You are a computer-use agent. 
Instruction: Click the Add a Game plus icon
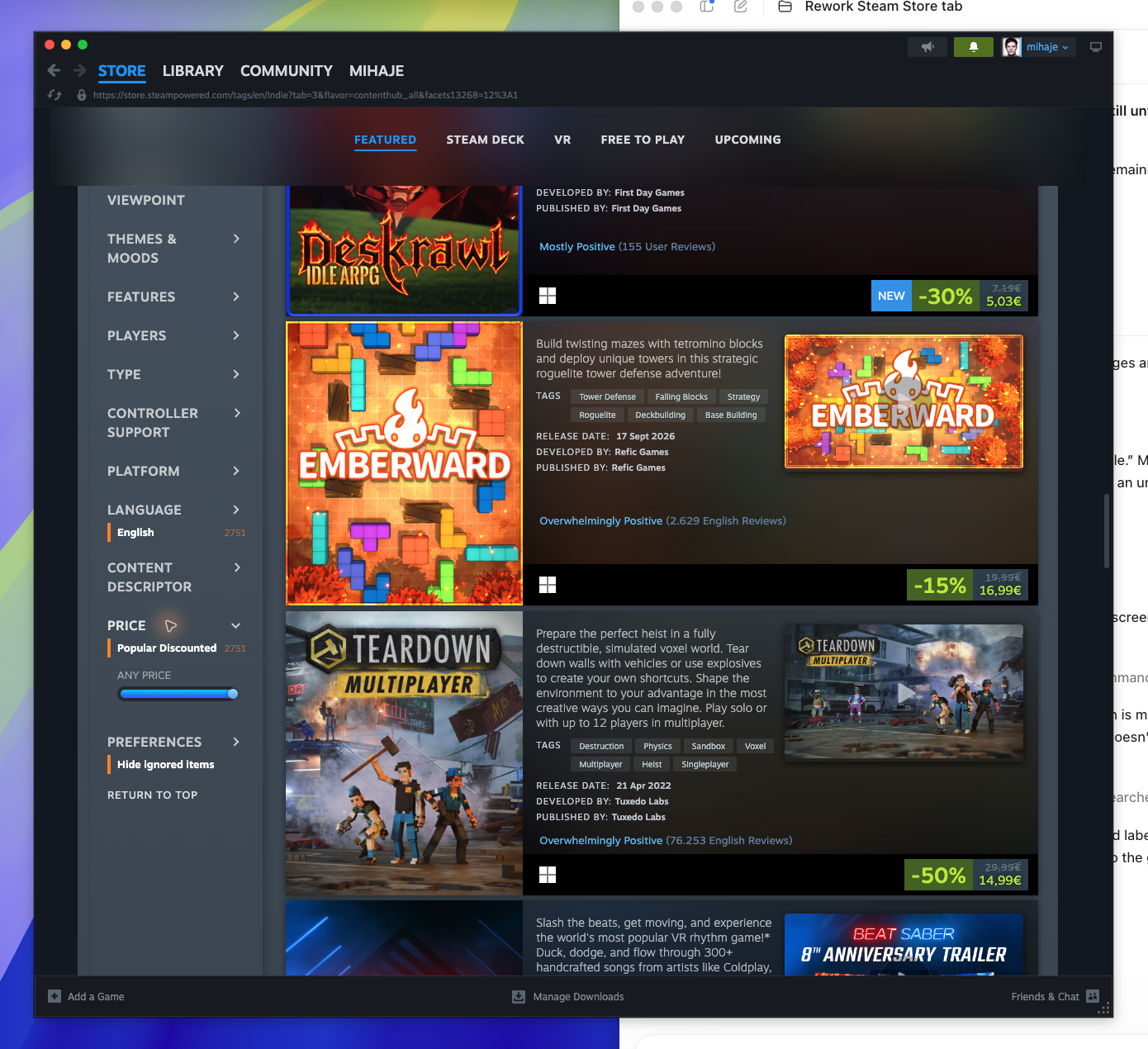coord(55,996)
